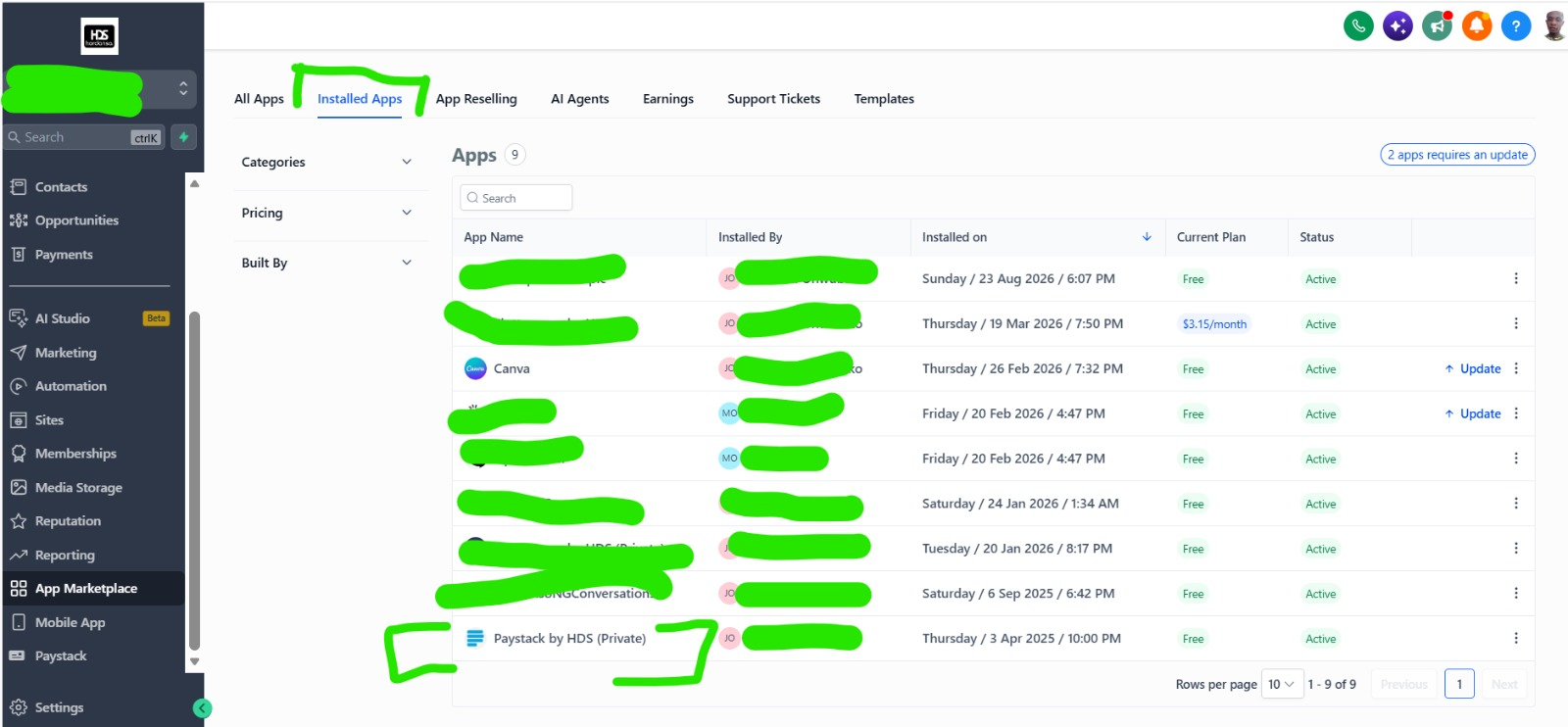Click Update for the Canva app
The width and height of the screenshot is (1568, 727).
(x=1472, y=368)
